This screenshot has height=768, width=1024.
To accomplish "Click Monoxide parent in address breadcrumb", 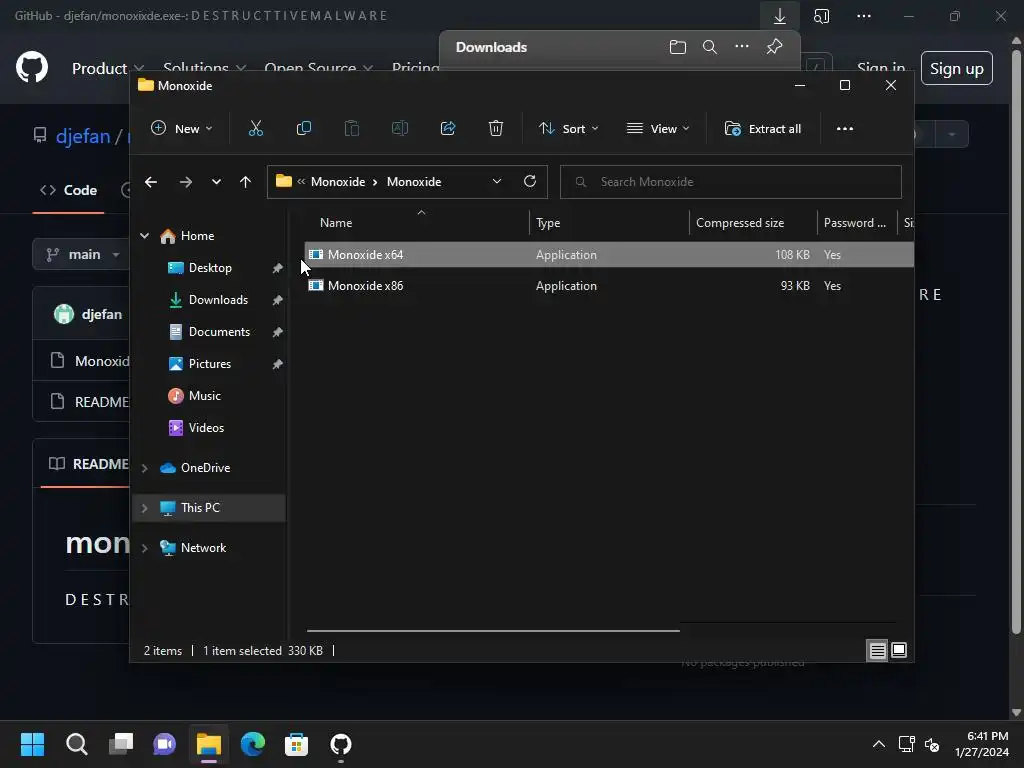I will click(338, 182).
